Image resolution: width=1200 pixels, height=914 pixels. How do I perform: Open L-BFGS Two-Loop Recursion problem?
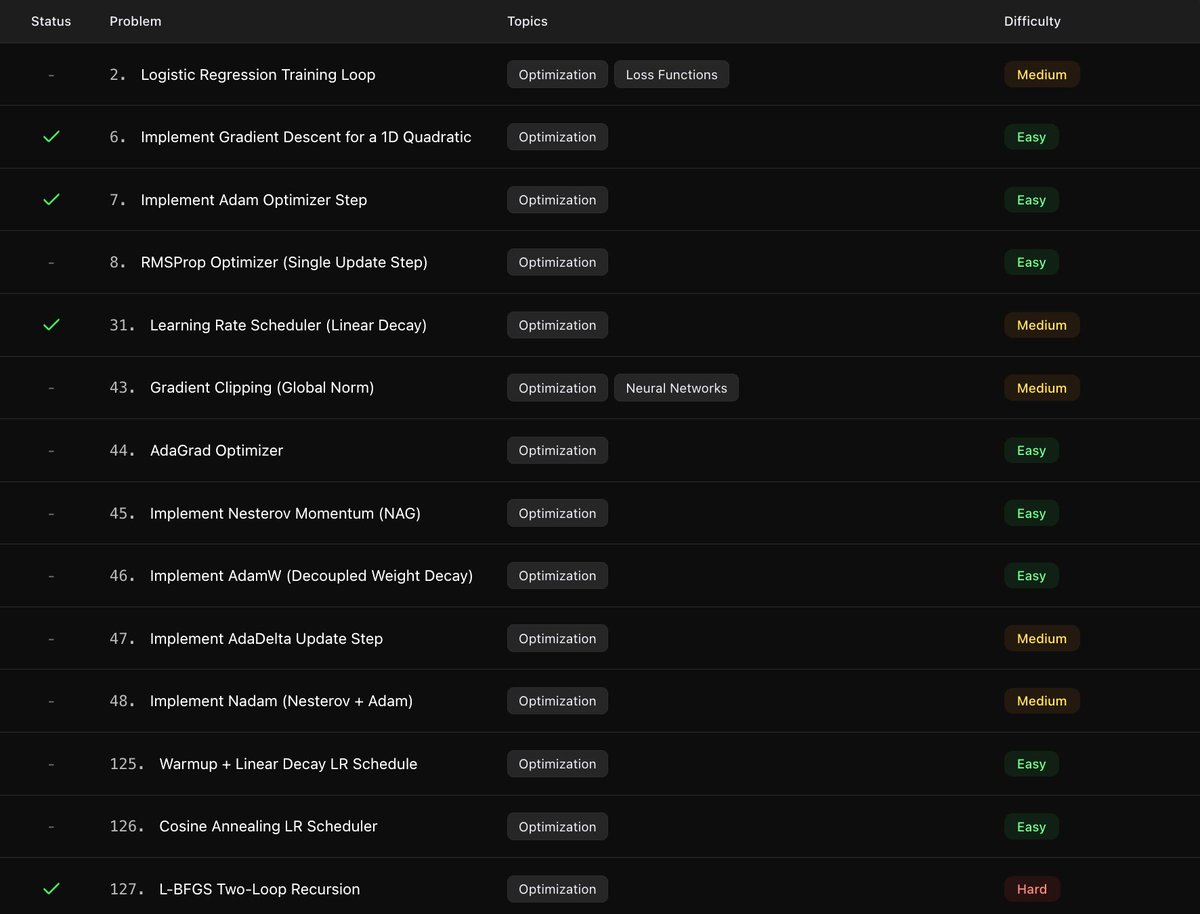coord(259,889)
